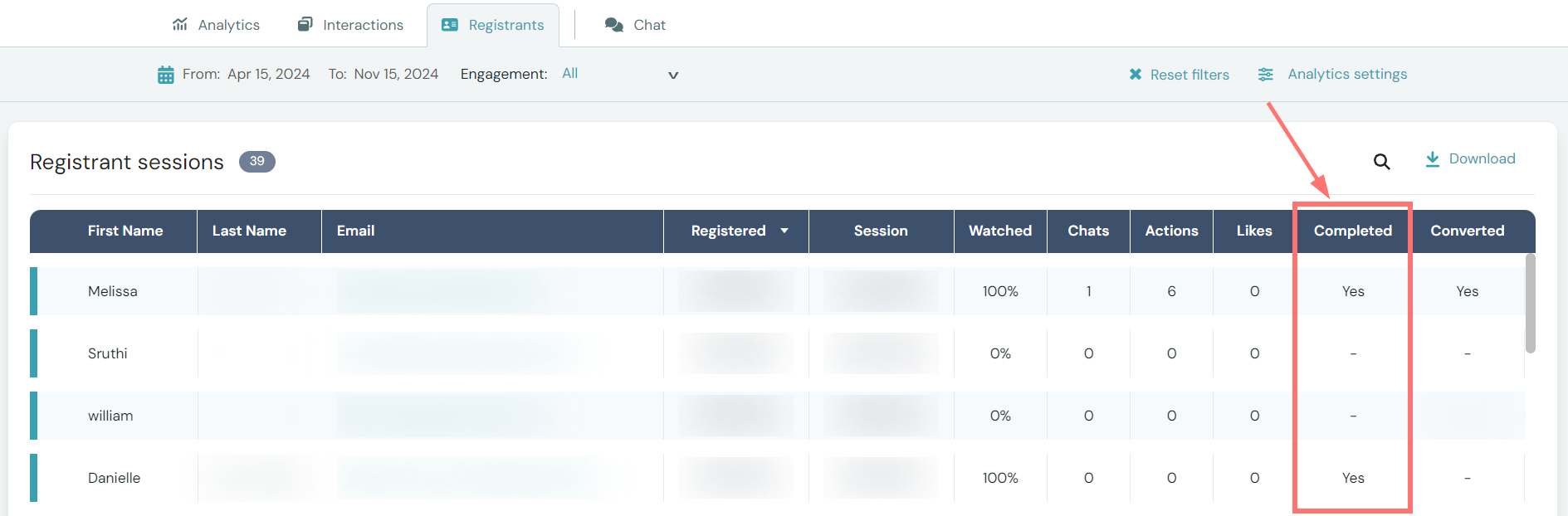1568x516 pixels.
Task: Open the Chat tab
Action: pyautogui.click(x=636, y=25)
